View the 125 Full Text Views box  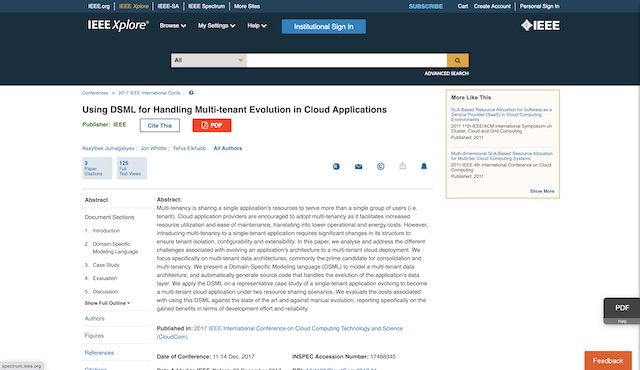[x=132, y=168]
